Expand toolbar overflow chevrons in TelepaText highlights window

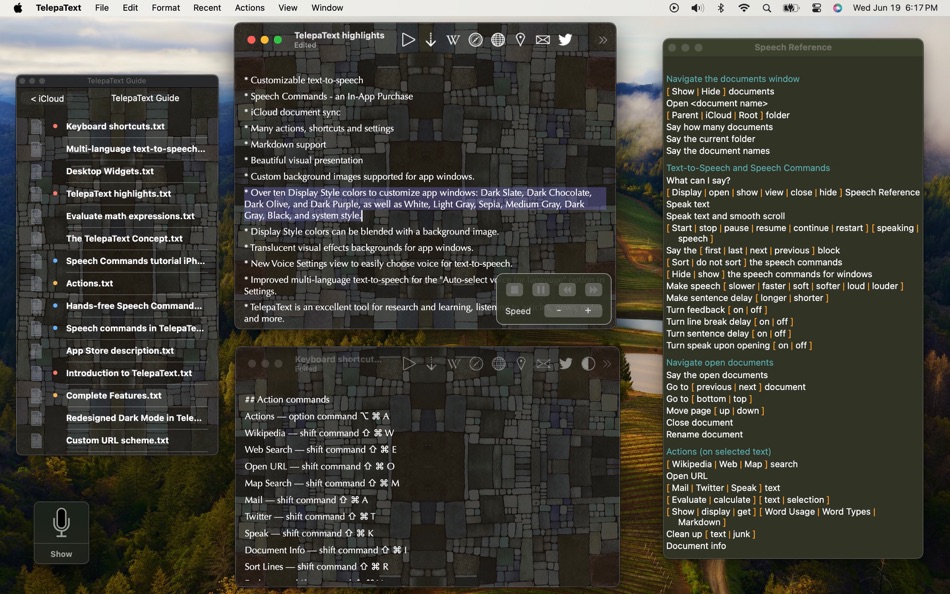point(603,40)
